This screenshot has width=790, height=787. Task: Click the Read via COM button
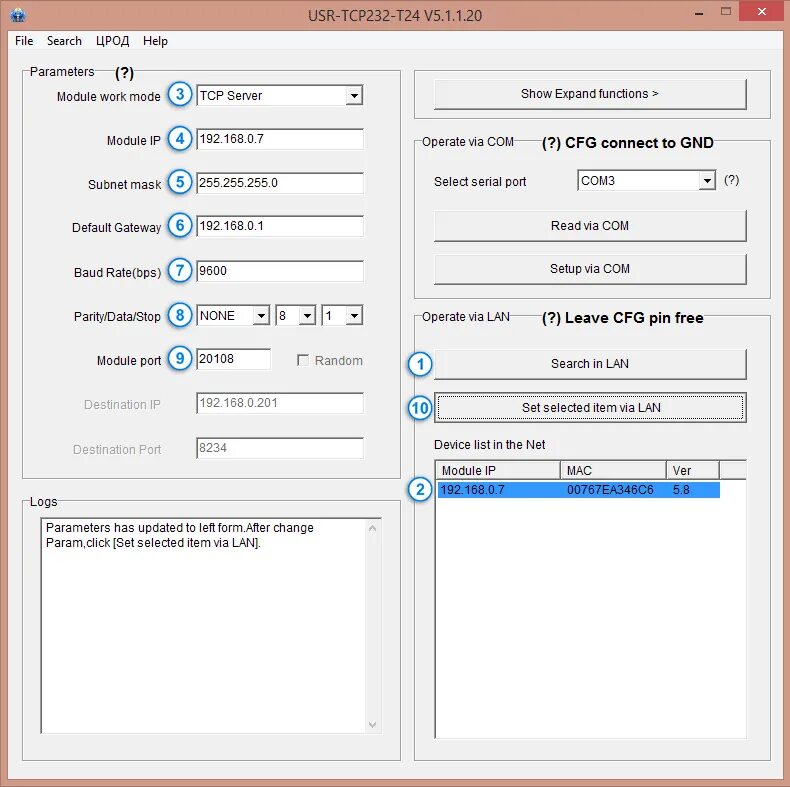point(590,226)
